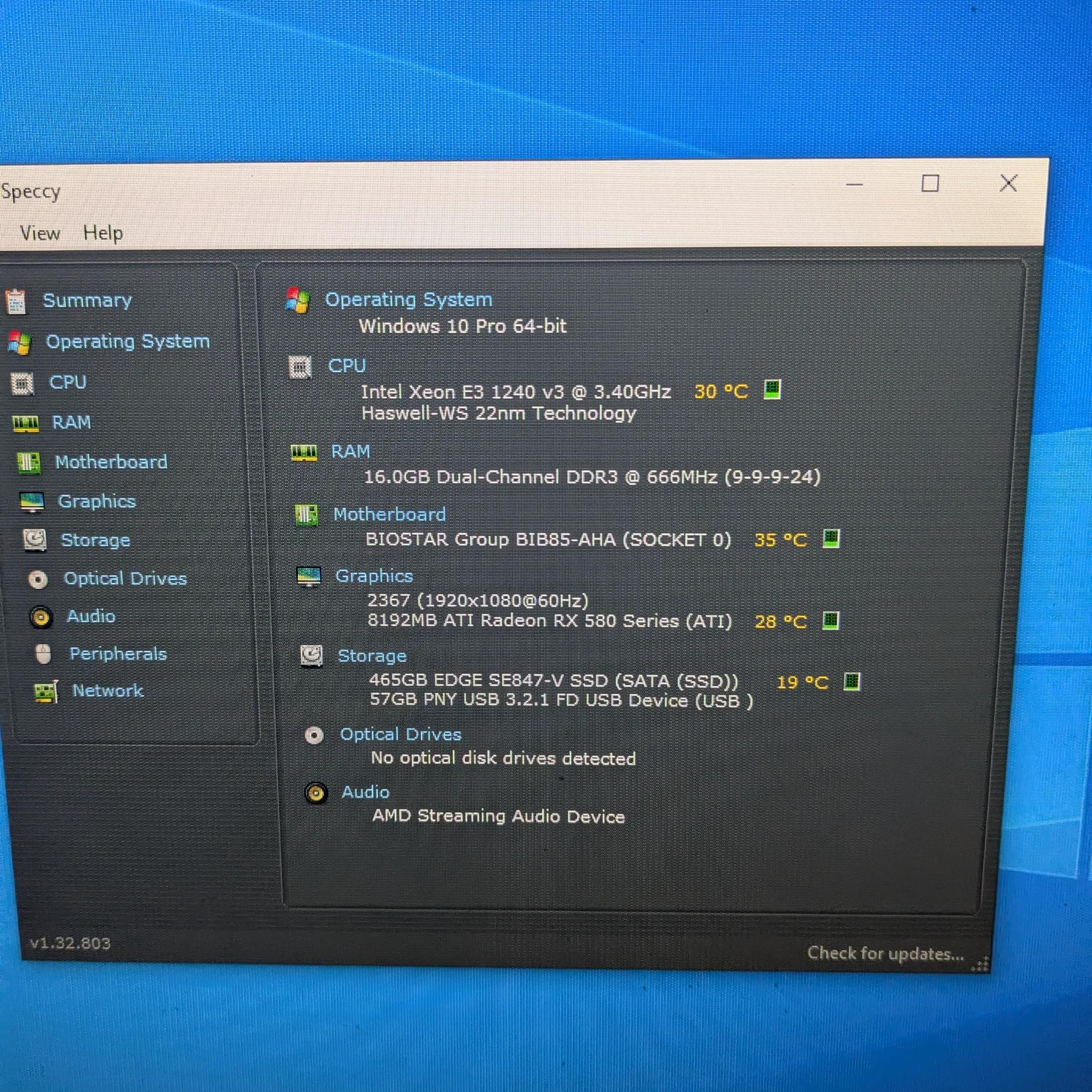Maximize the Speccy window
Screen dimensions: 1092x1092
[930, 184]
